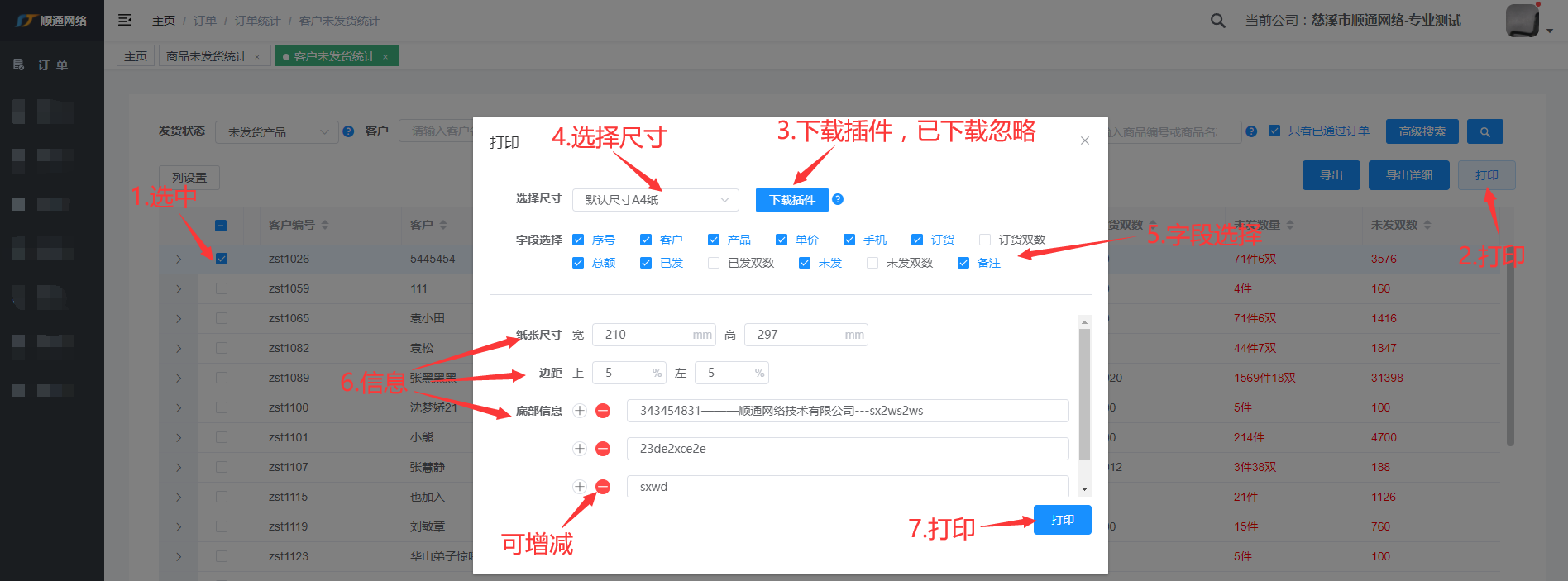Click the blue 下载插件 button
Screen dimensions: 1568x581
(x=791, y=200)
